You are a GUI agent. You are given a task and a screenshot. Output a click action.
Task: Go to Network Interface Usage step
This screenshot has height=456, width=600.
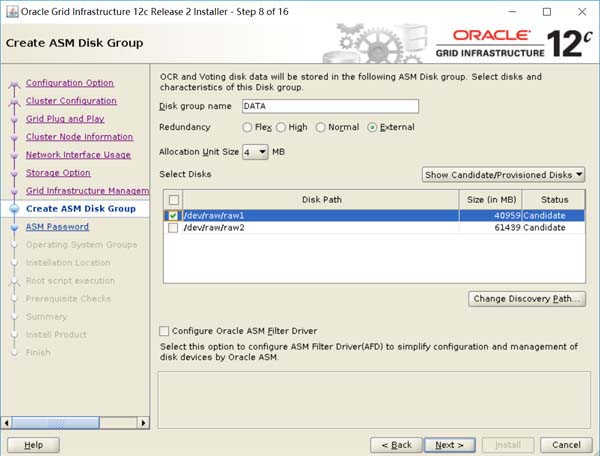(78, 155)
